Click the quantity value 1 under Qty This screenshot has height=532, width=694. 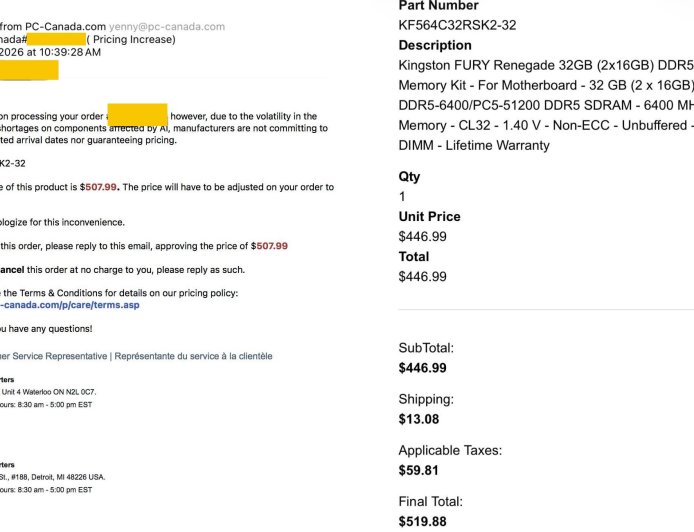403,197
